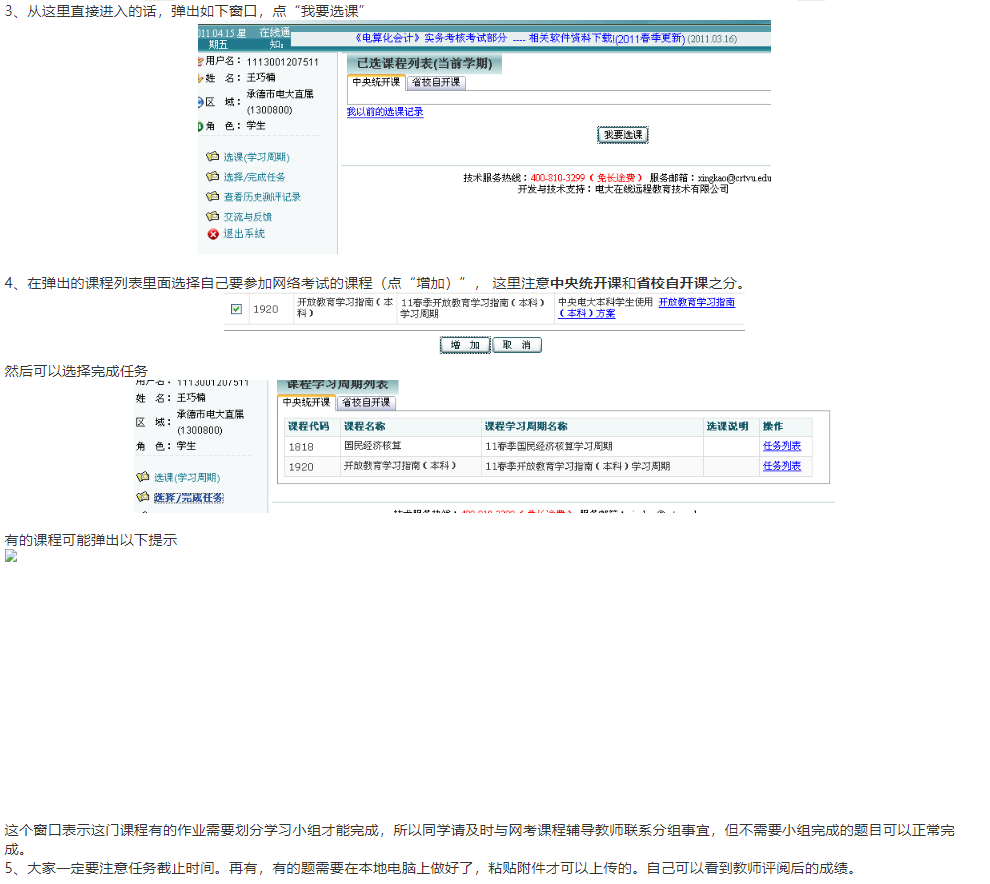Click the broken image placeholder below 提示 text

point(11,556)
